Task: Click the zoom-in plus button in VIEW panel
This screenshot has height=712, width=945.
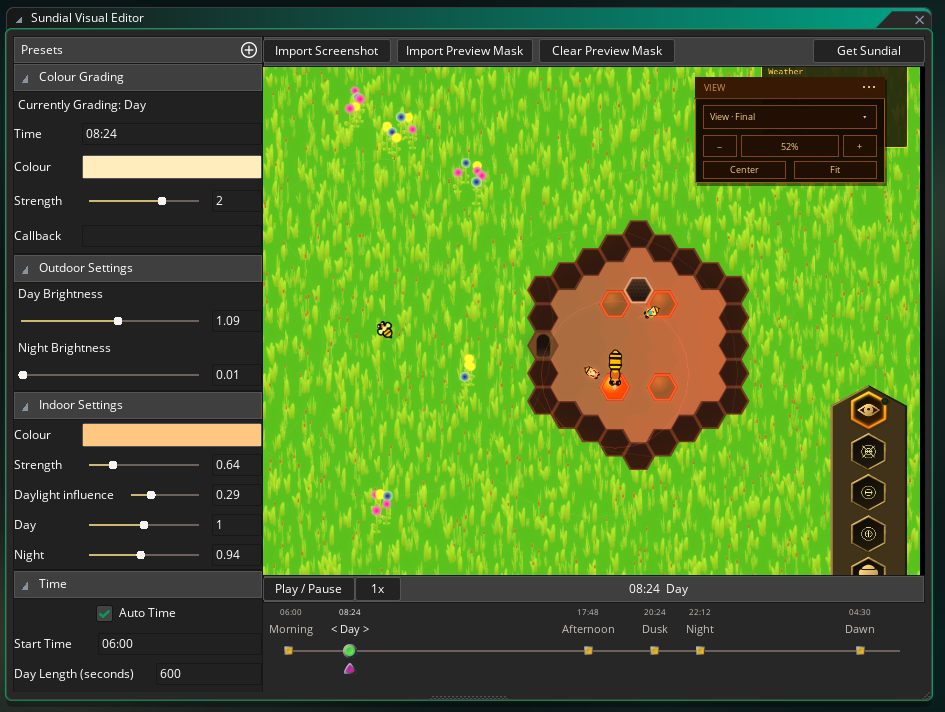Action: [859, 146]
